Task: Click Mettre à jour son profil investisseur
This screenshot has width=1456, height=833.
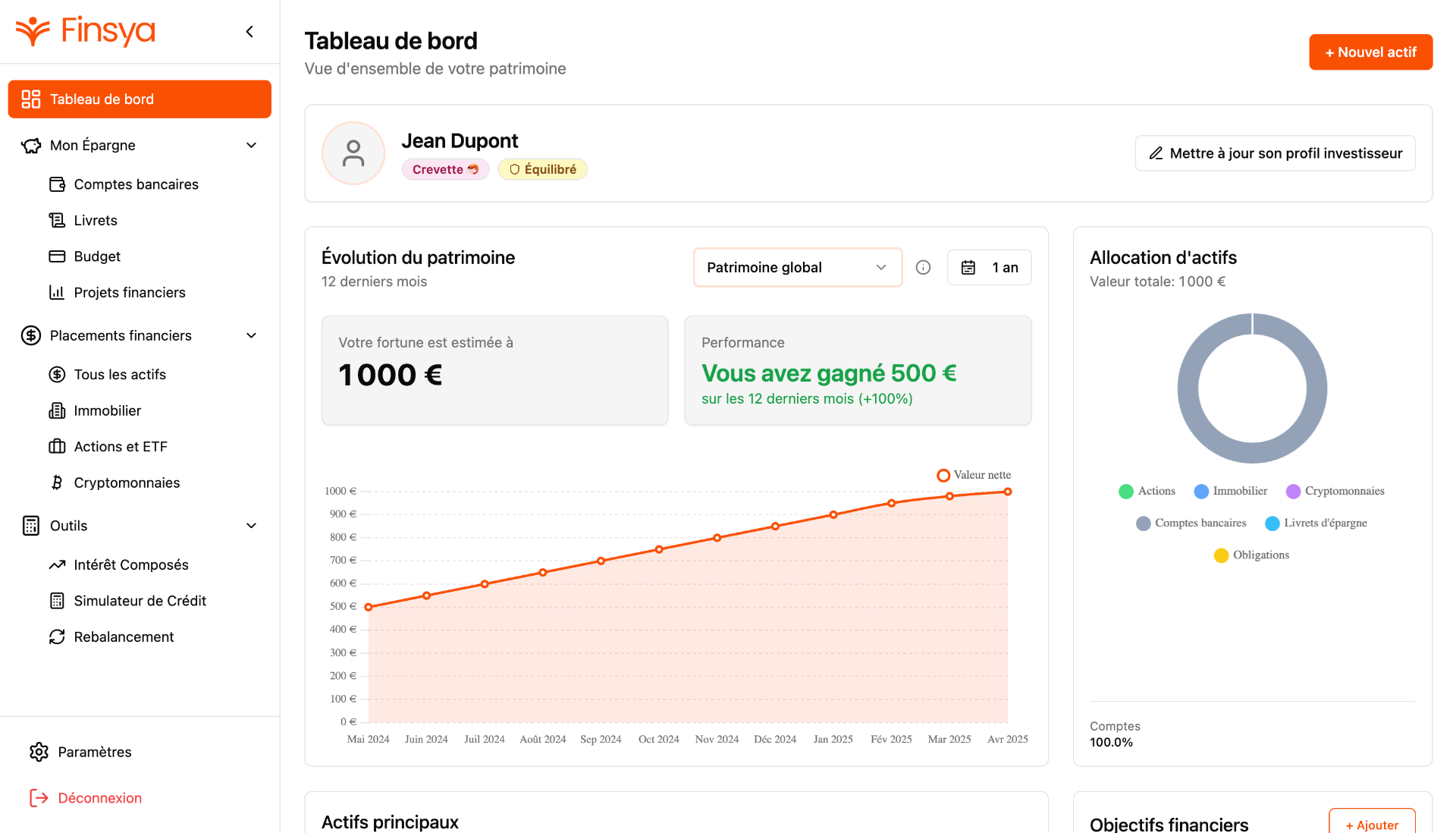Action: pyautogui.click(x=1276, y=153)
